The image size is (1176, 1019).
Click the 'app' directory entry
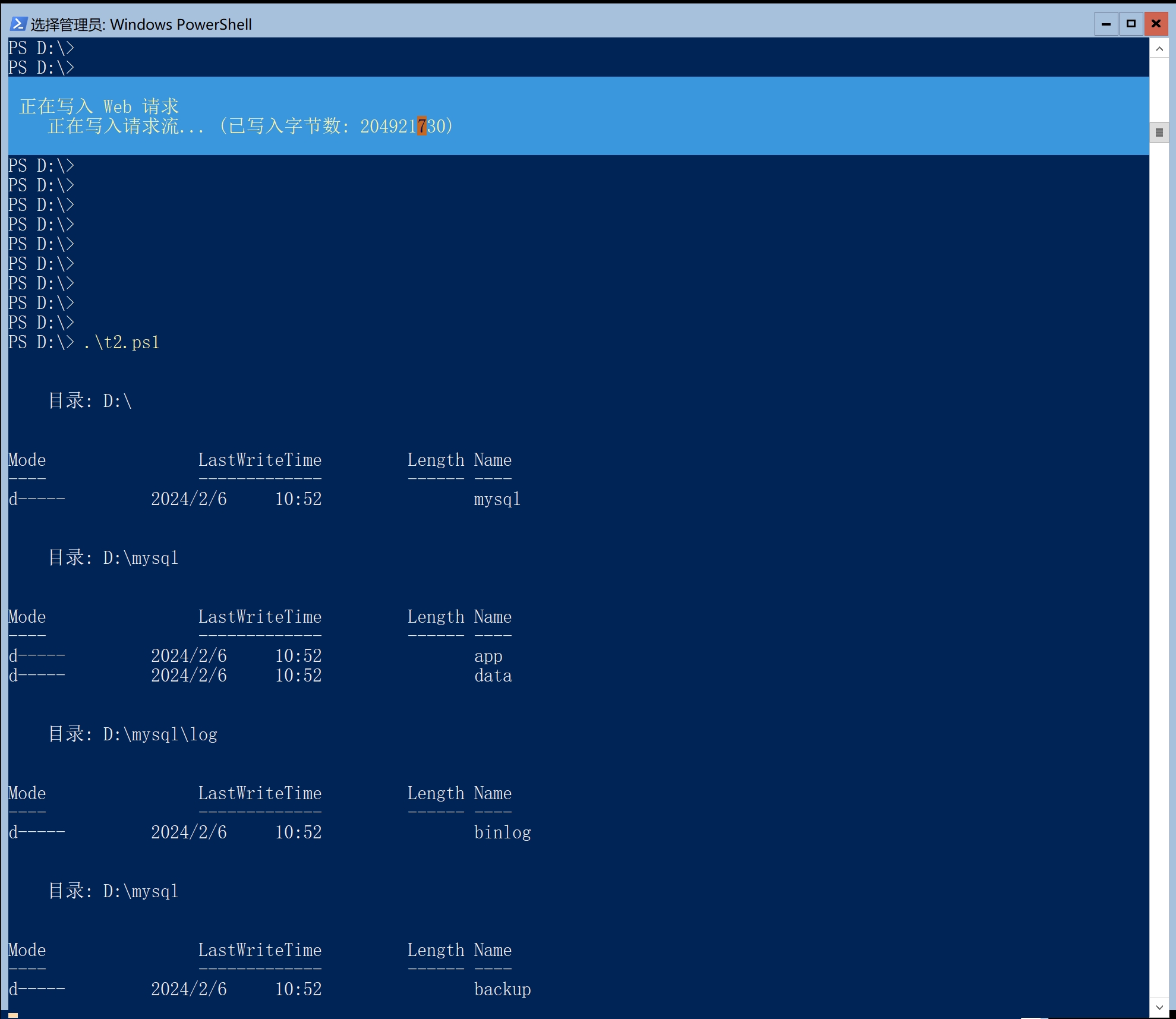click(488, 656)
